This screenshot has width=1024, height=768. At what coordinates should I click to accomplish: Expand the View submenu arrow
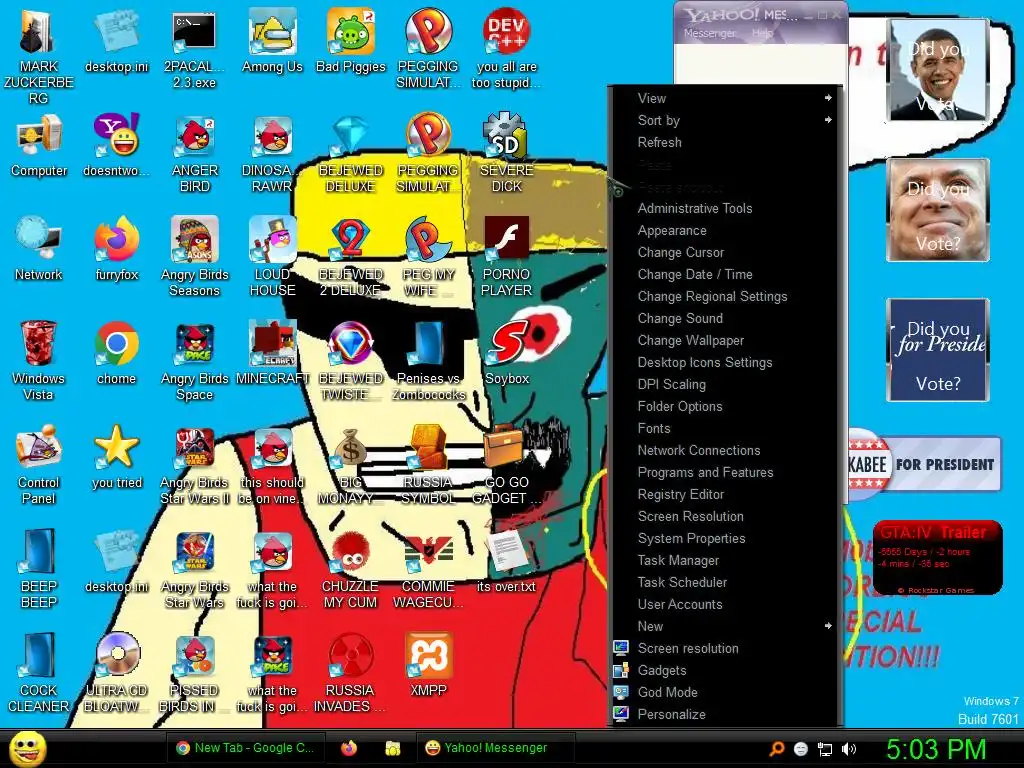tap(828, 98)
